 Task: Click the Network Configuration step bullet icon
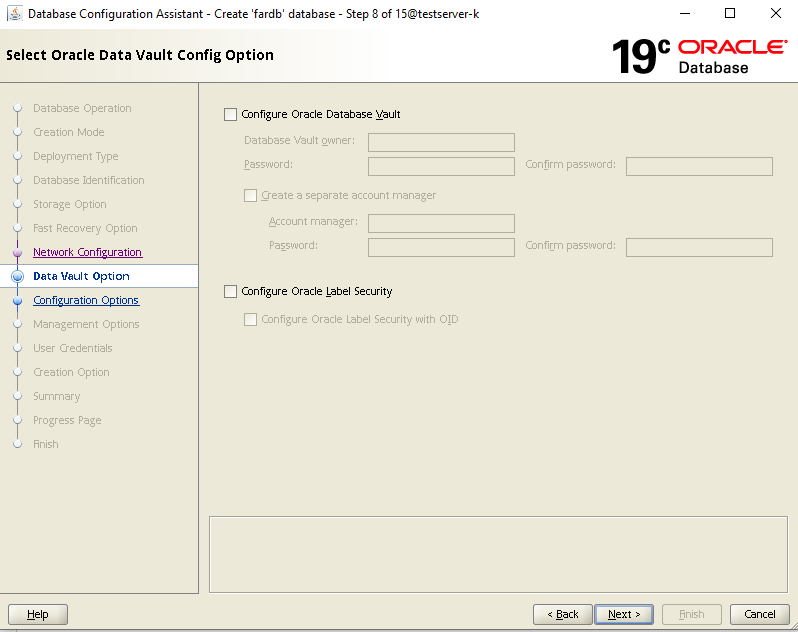17,252
